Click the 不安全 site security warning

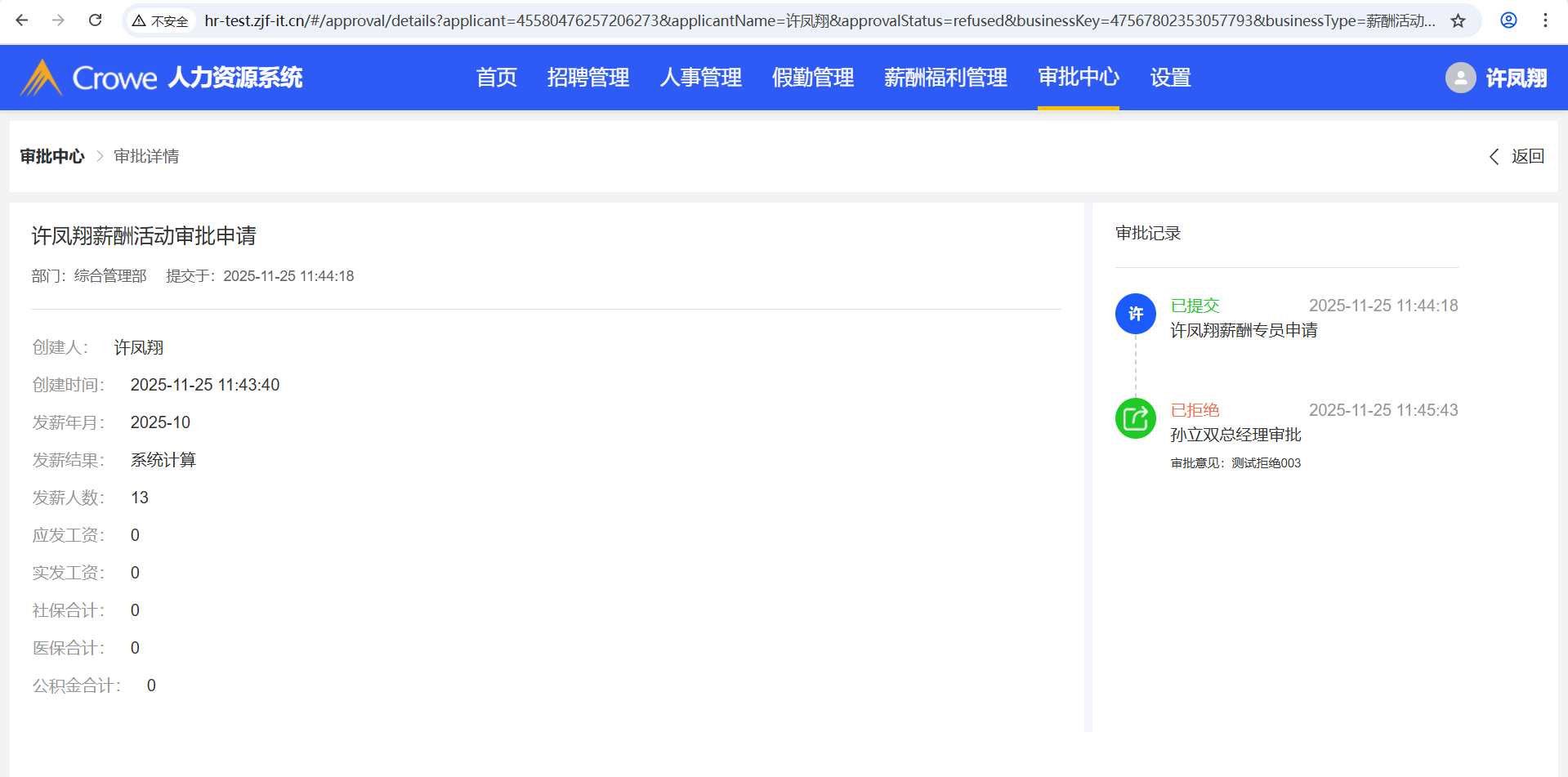pyautogui.click(x=161, y=21)
